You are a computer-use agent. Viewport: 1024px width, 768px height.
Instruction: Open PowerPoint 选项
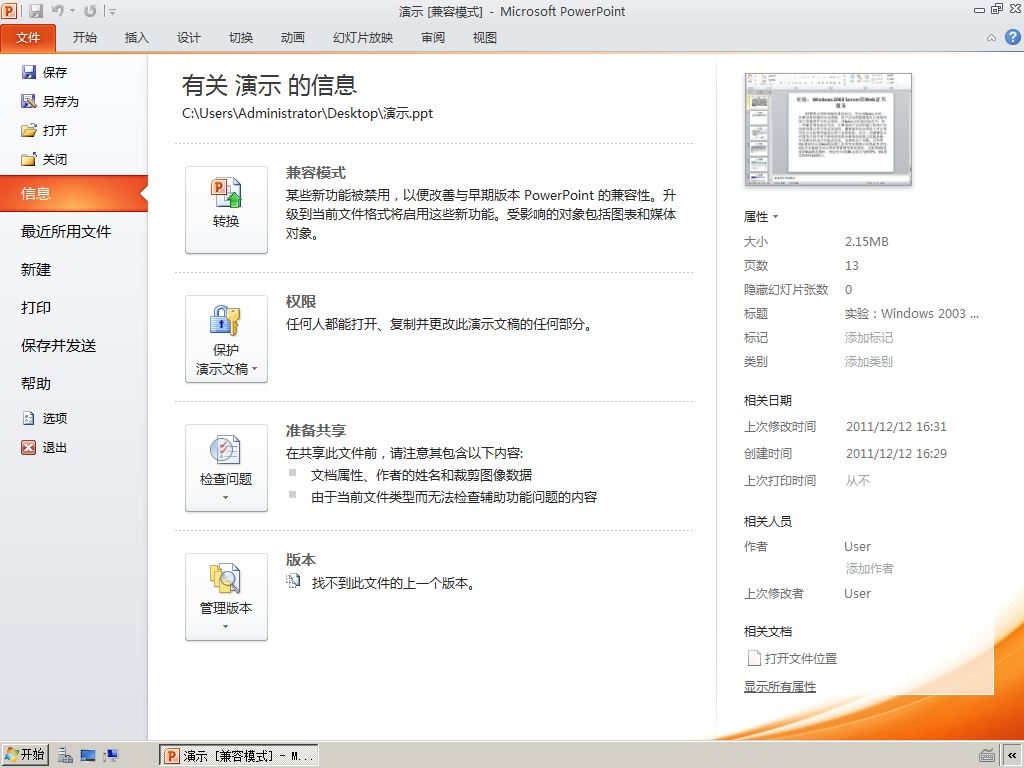pos(44,418)
